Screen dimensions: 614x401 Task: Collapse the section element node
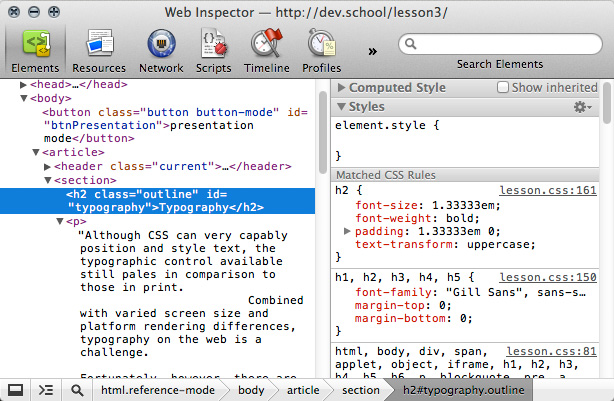coord(48,180)
